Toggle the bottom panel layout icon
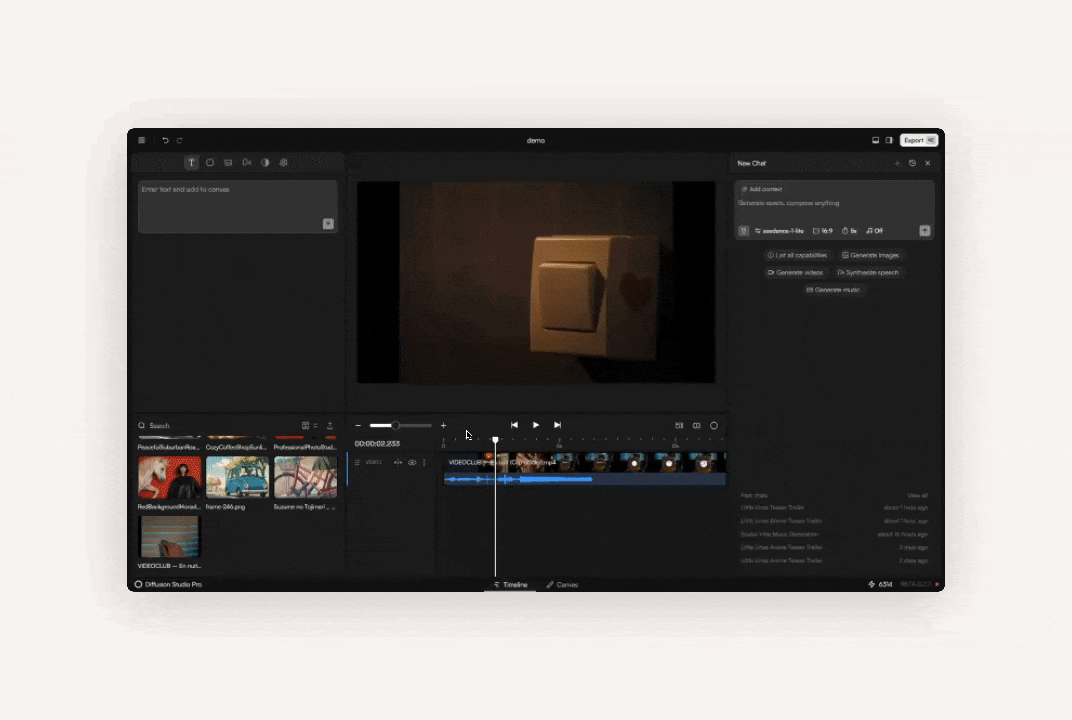 tap(875, 140)
